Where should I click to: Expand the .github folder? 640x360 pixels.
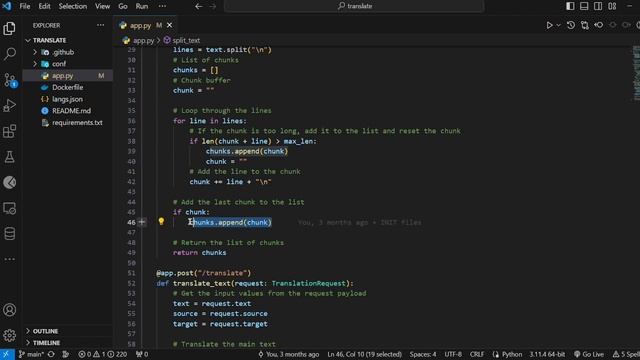pyautogui.click(x=67, y=52)
